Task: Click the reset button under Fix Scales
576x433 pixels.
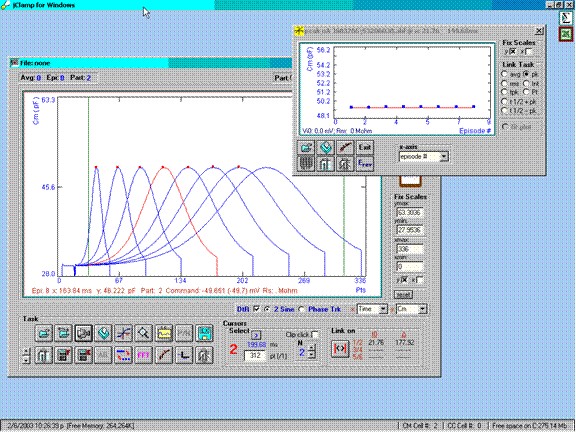Action: [403, 295]
